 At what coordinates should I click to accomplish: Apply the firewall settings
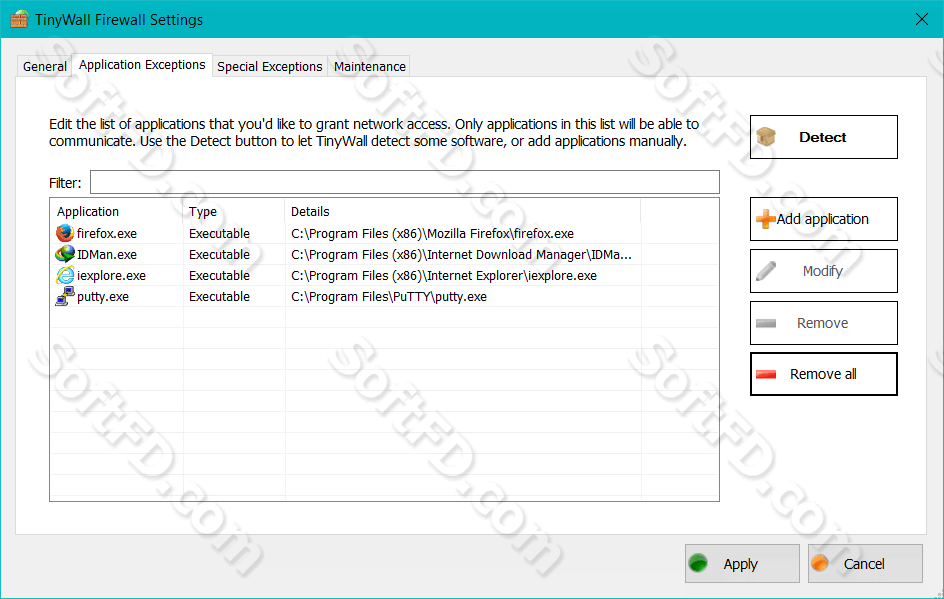pos(742,563)
